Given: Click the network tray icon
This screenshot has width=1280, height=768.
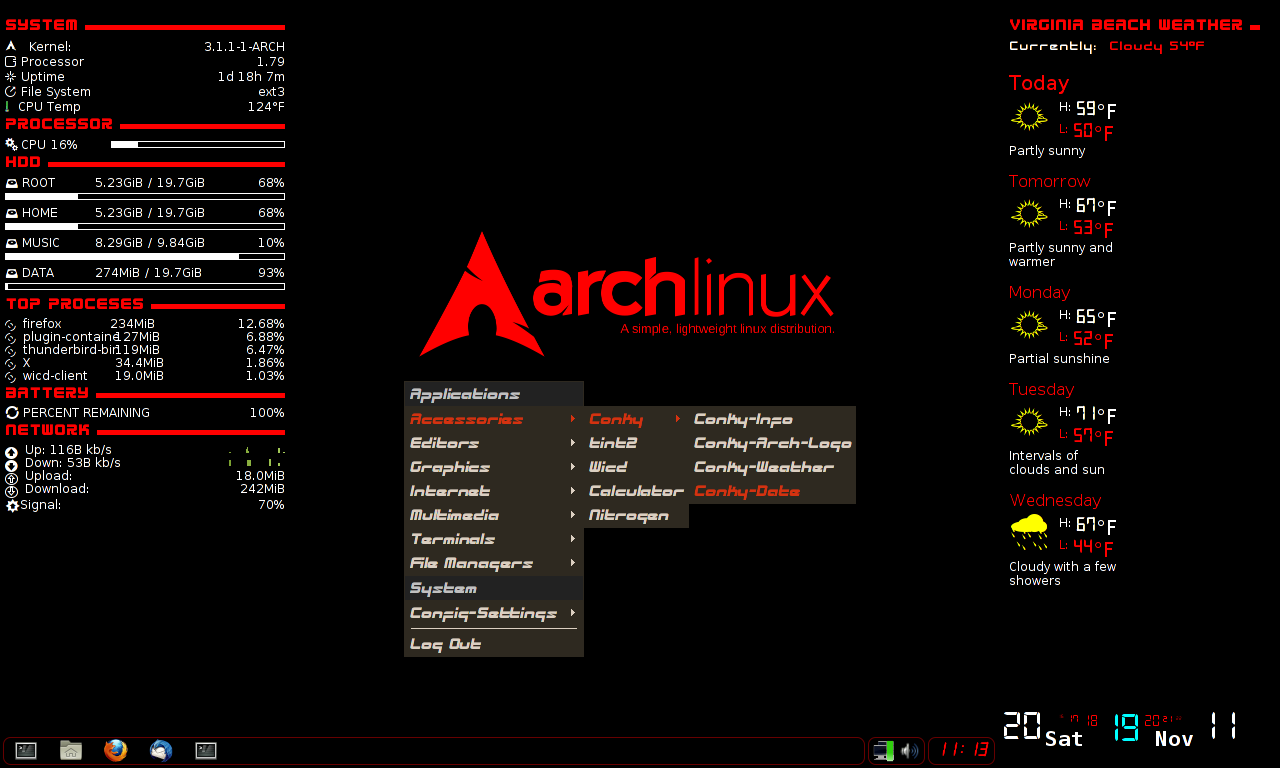Looking at the screenshot, I should [883, 751].
